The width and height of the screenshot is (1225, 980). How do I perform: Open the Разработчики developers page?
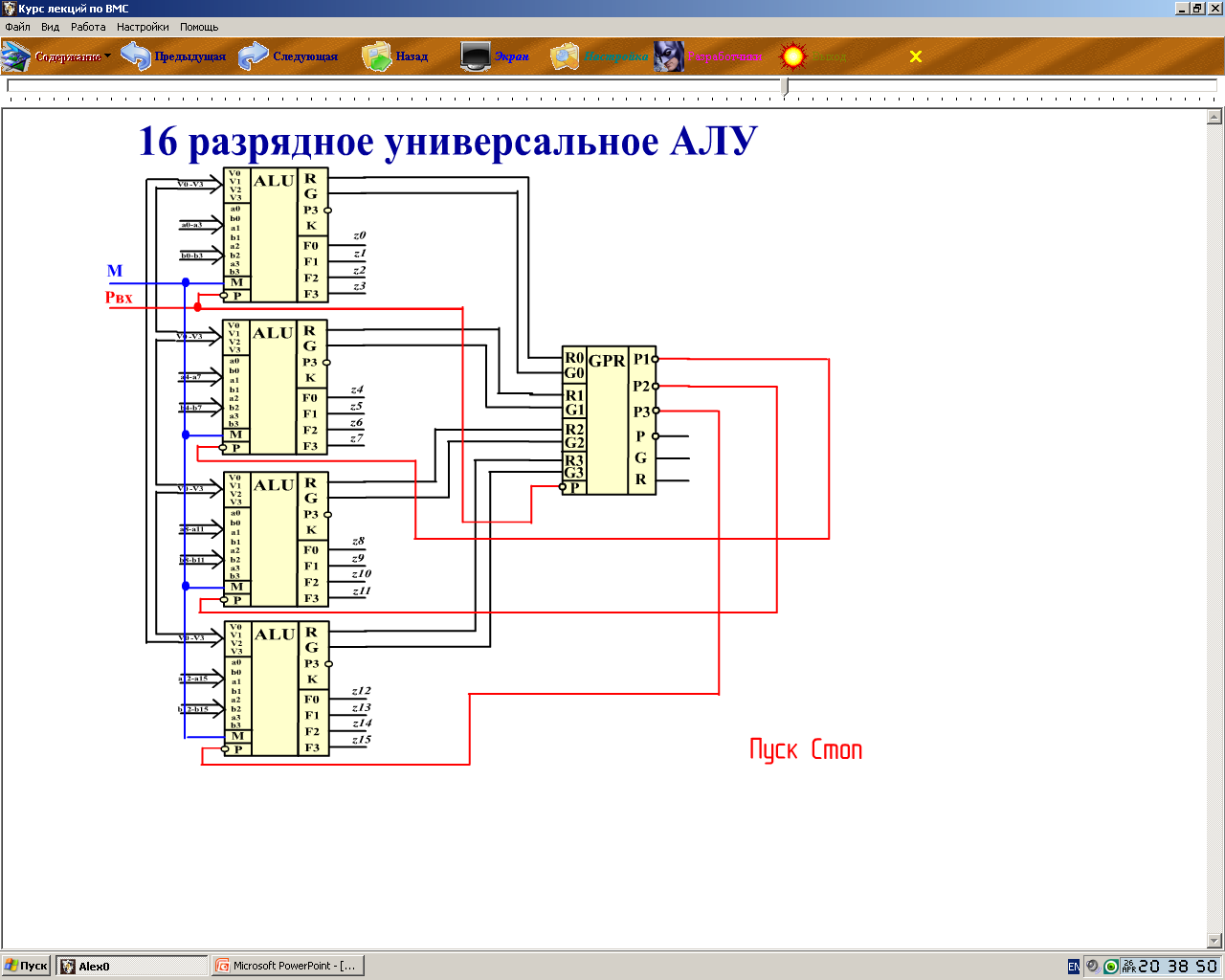[709, 56]
